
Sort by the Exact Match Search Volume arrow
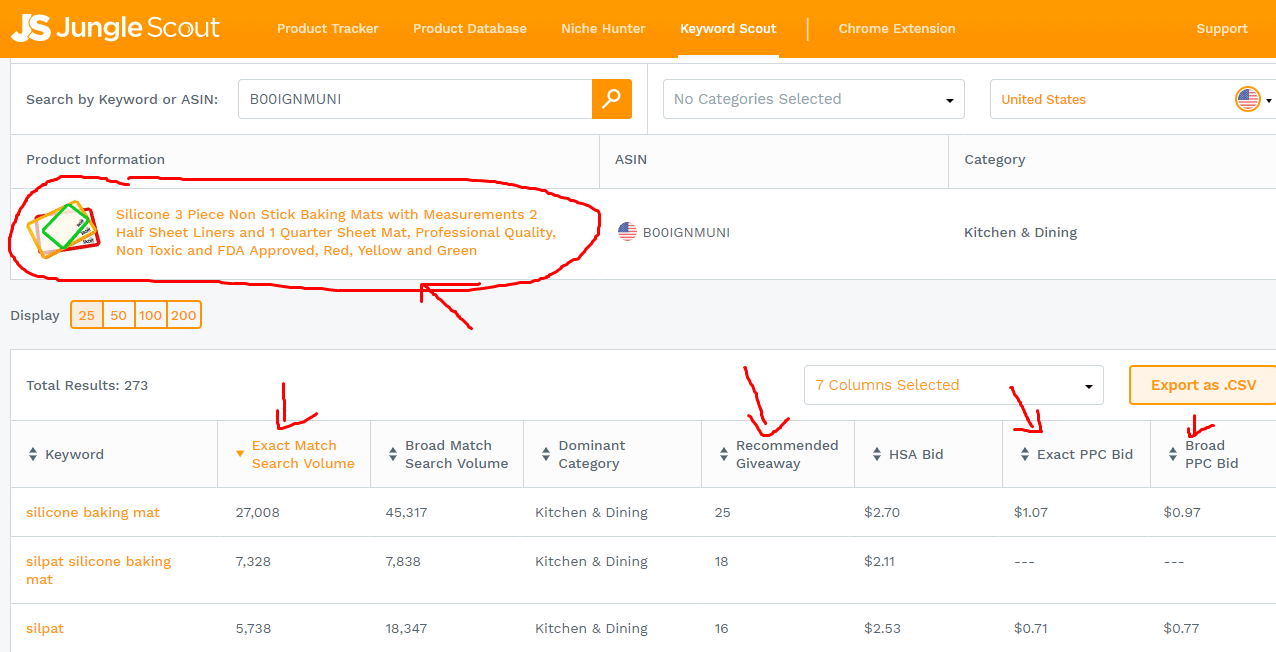pos(239,454)
